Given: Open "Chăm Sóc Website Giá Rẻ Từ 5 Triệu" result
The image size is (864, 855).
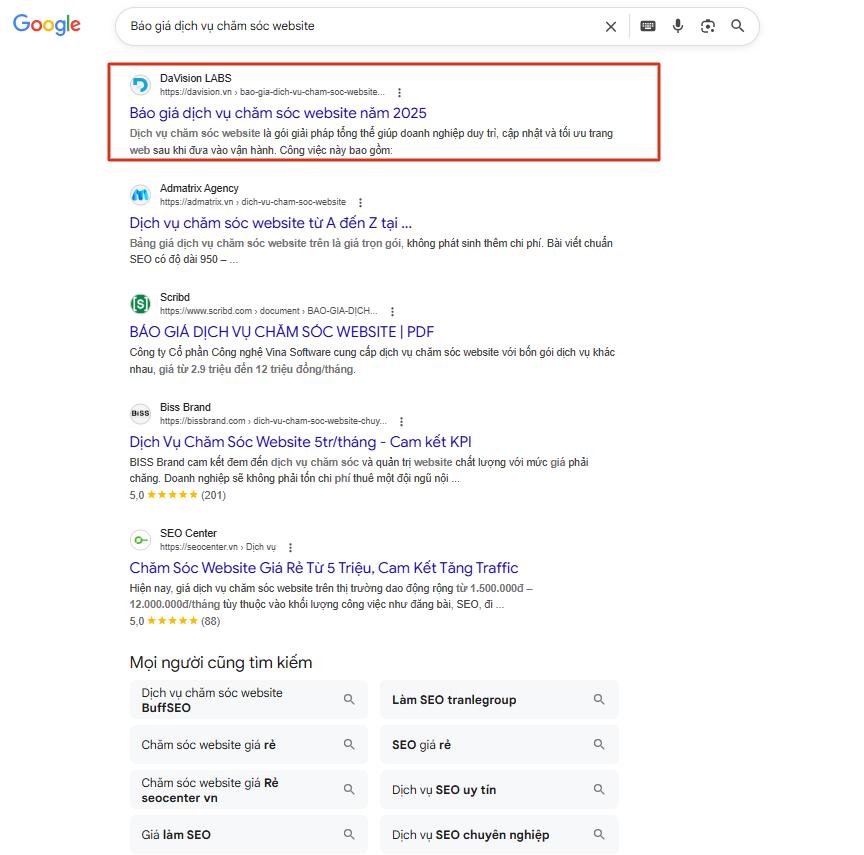Looking at the screenshot, I should pos(323,568).
